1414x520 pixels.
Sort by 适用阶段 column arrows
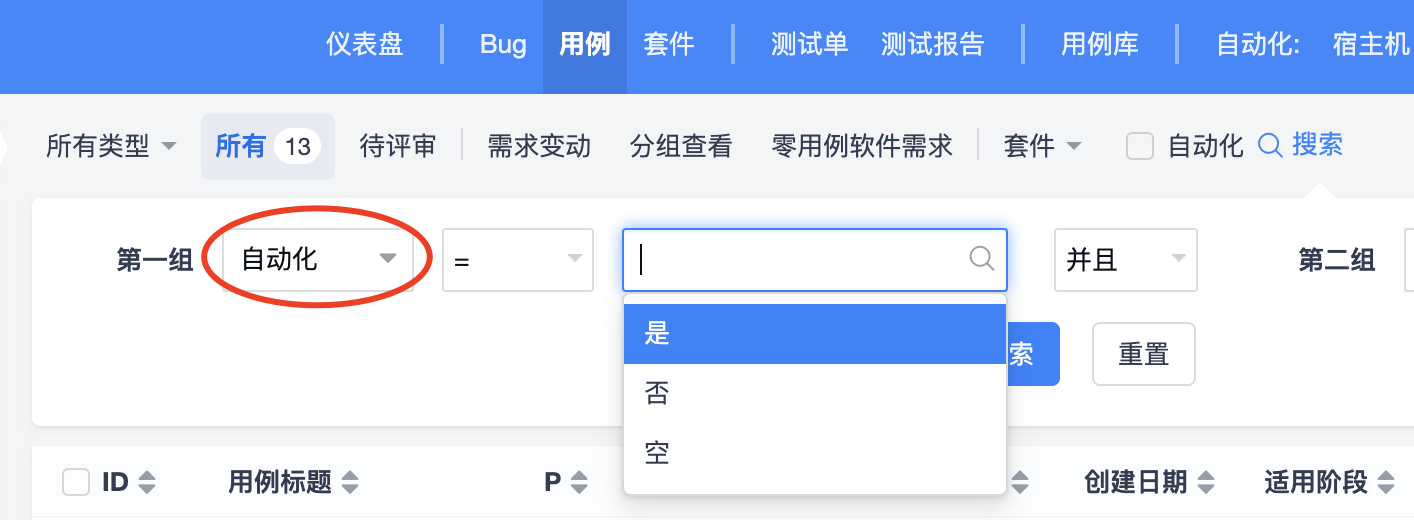point(1386,483)
